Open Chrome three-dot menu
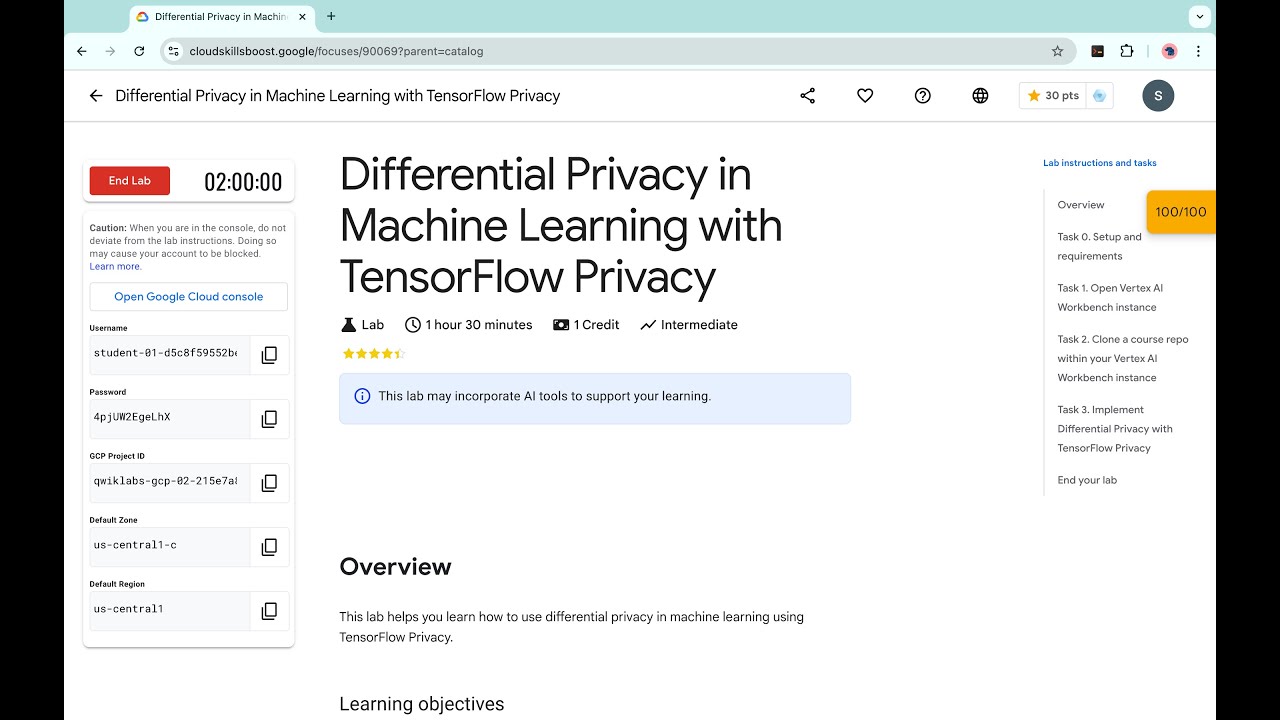The image size is (1280, 720). 1198,51
